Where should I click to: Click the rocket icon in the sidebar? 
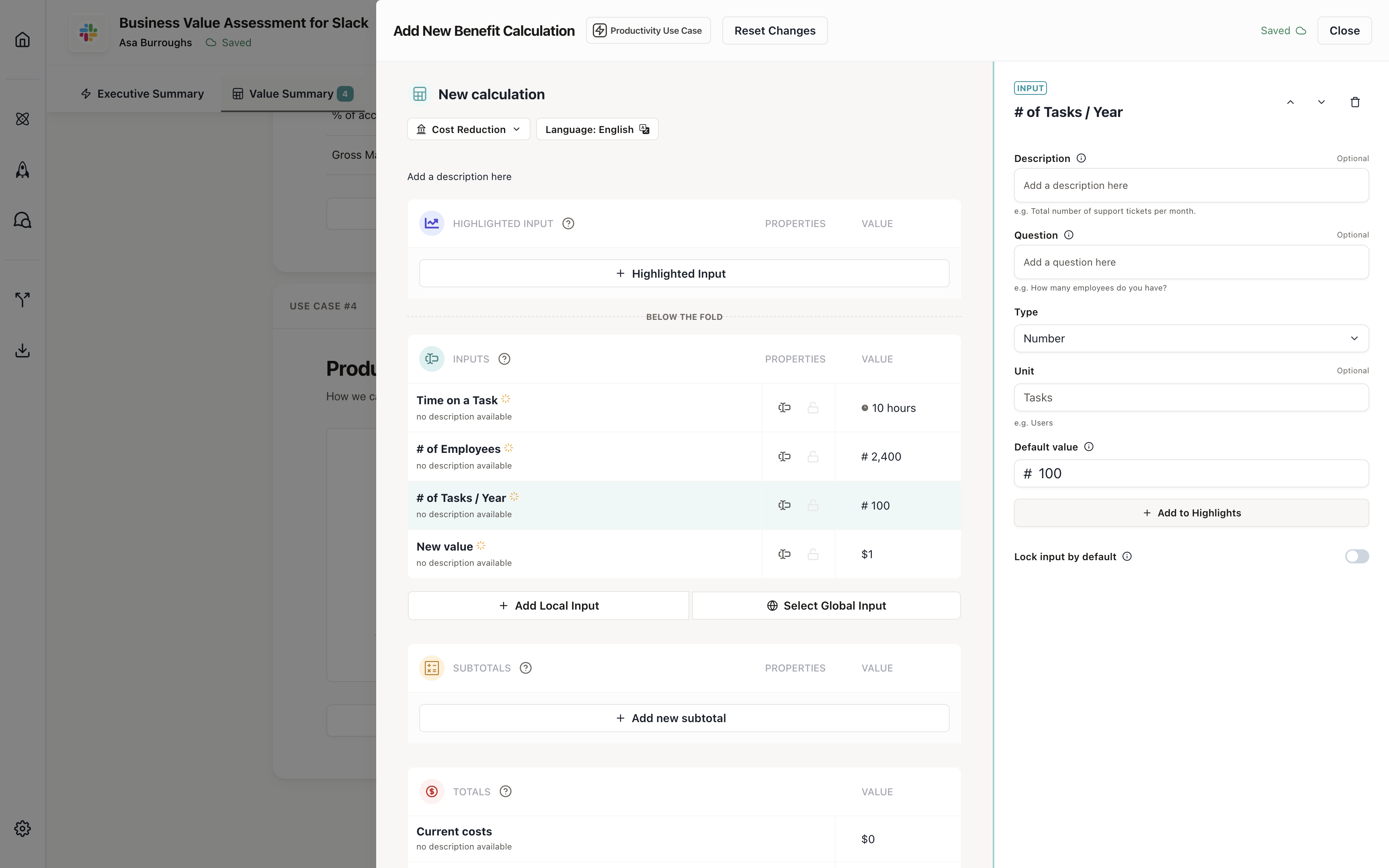[x=23, y=170]
